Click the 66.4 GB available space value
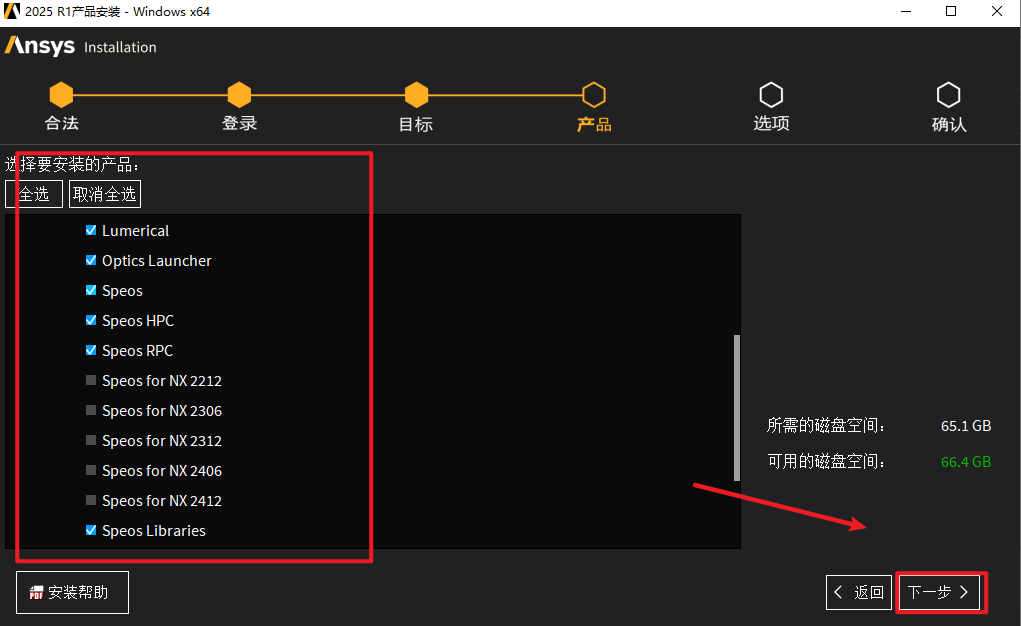Viewport: 1021px width, 626px height. 966,462
